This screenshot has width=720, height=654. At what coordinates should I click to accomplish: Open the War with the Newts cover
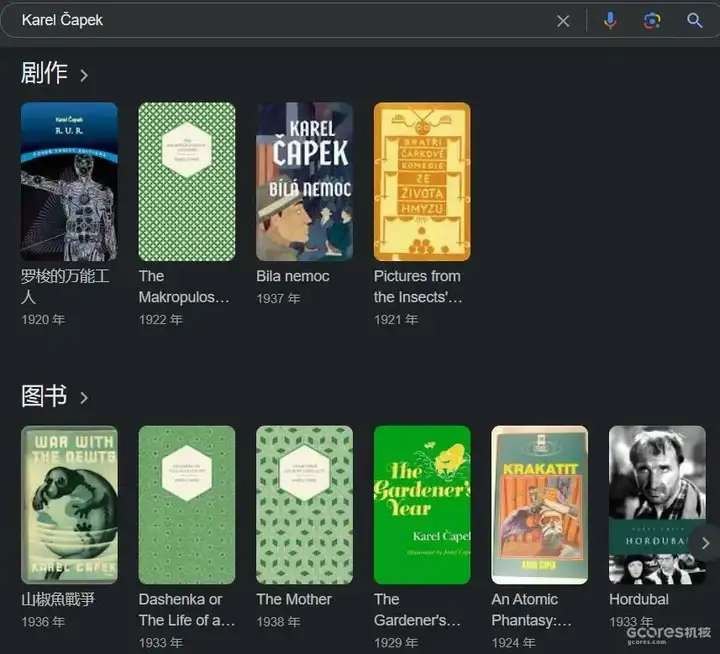point(69,505)
